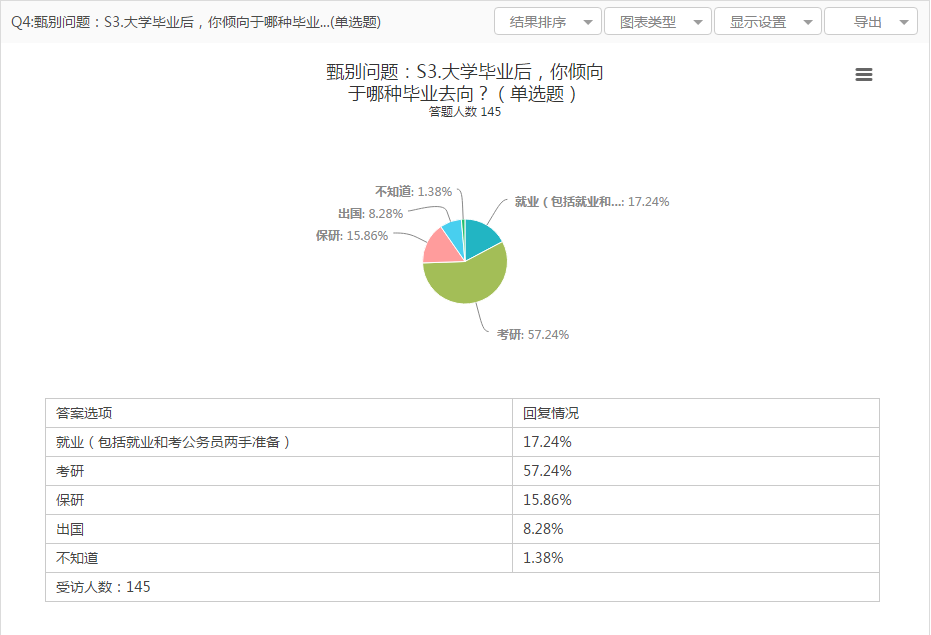The image size is (931, 635).
Task: Click the Q4 question title in header bar
Action: (194, 22)
